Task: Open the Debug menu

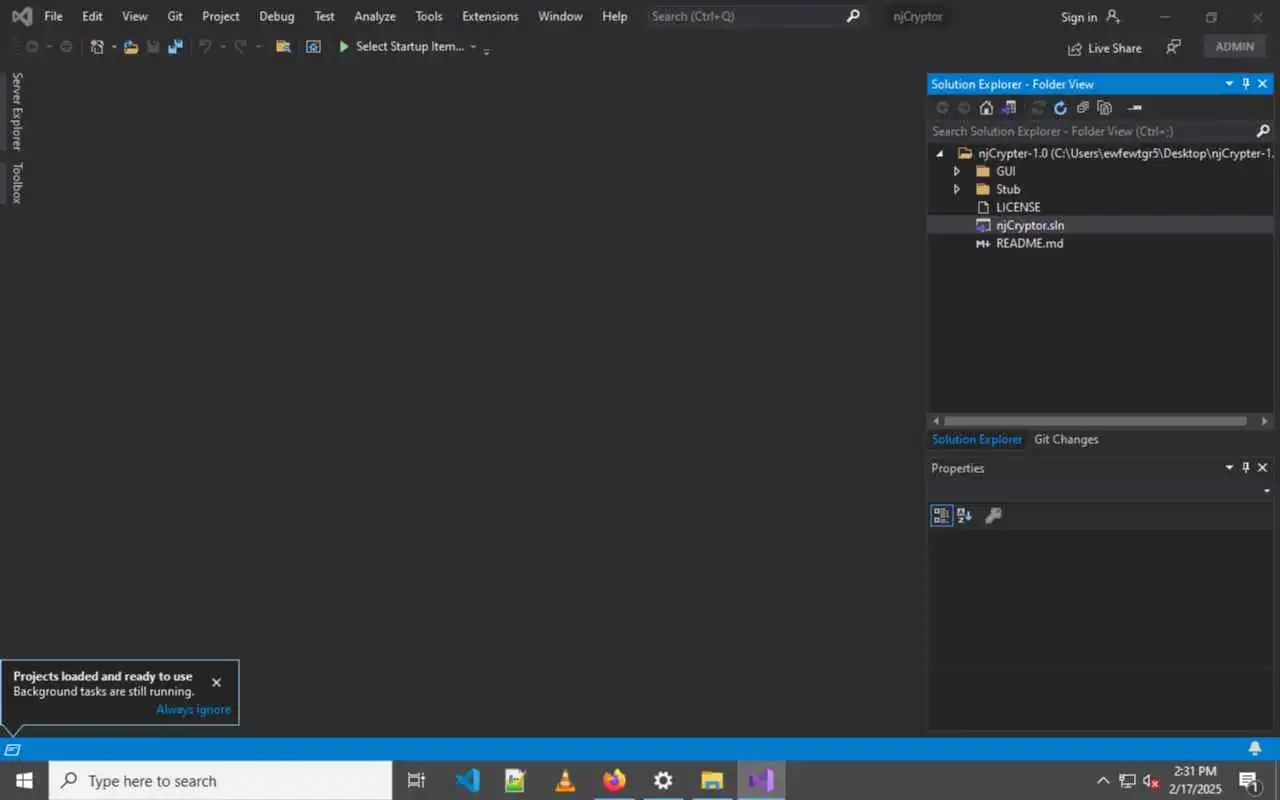Action: click(x=277, y=16)
